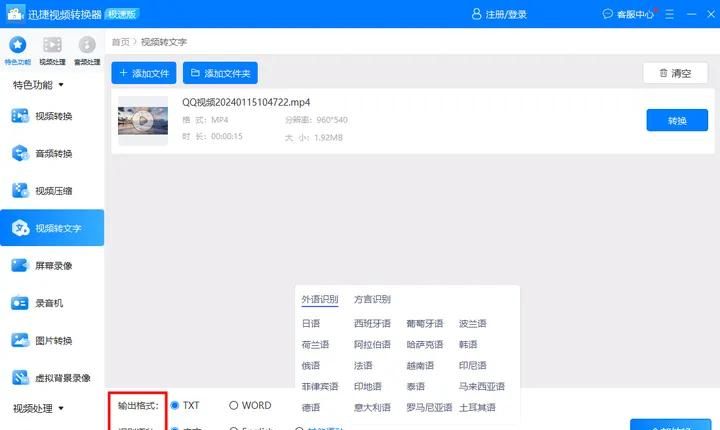This screenshot has width=720, height=430.
Task: Choose 韩语 in the language list
Action: click(x=468, y=345)
